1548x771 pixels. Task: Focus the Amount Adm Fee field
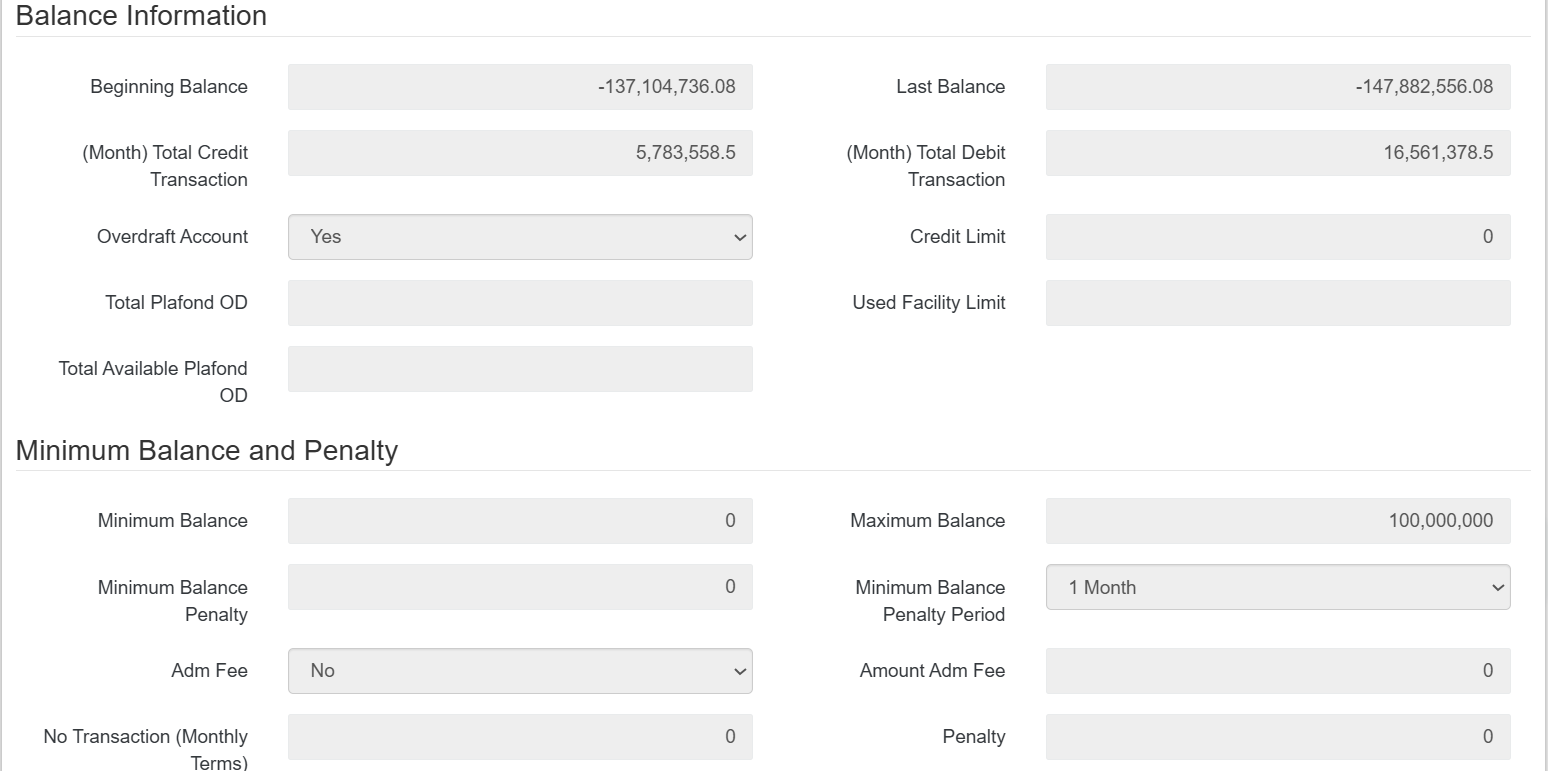1277,671
